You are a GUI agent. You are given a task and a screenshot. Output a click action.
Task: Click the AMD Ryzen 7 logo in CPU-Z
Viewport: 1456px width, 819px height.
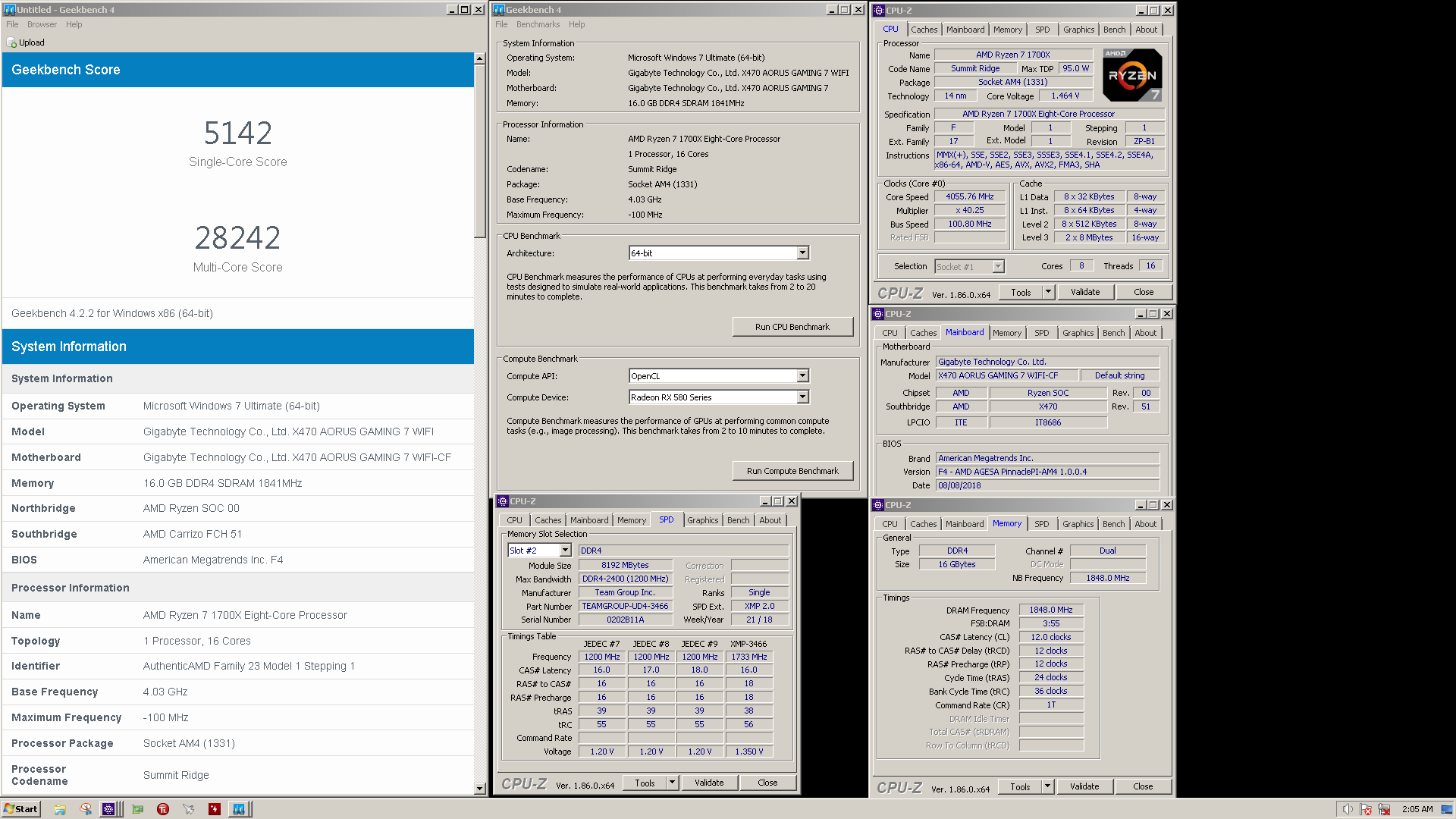point(1132,75)
